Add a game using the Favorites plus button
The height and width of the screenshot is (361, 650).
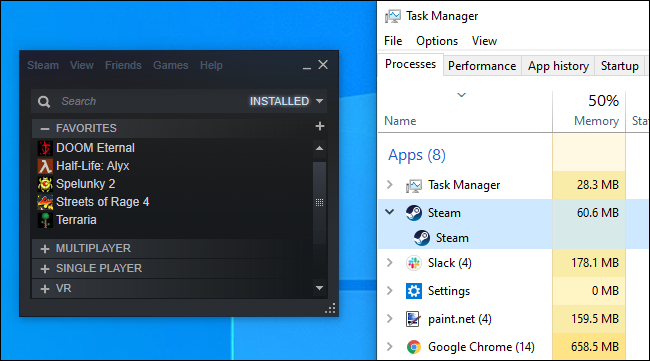tap(320, 126)
